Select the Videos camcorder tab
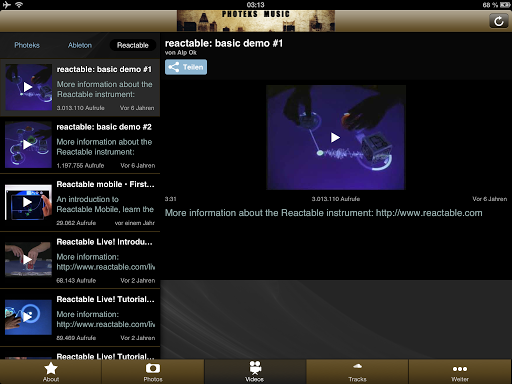 [255, 372]
